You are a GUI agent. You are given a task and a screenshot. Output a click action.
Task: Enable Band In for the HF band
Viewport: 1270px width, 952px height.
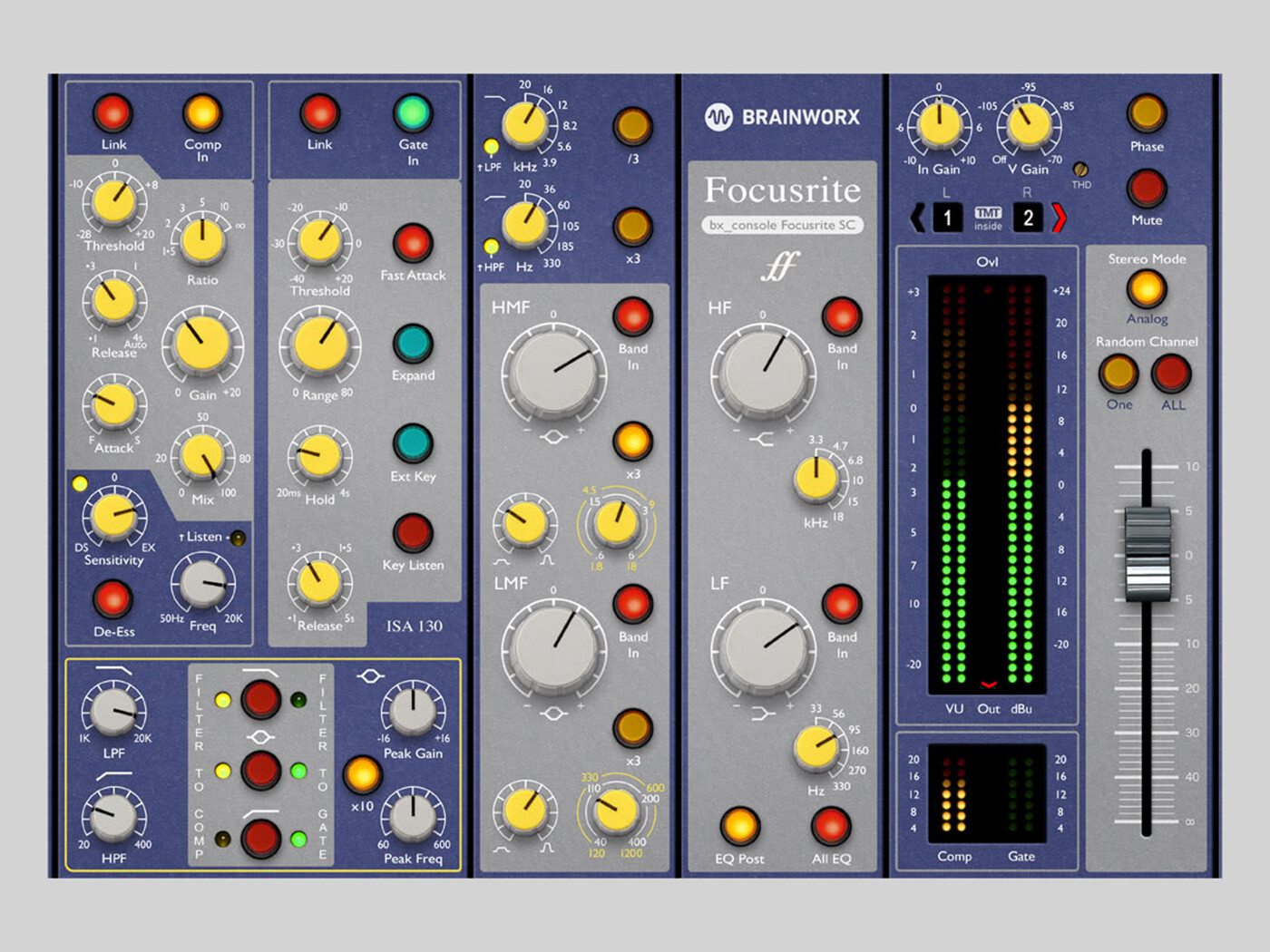pyautogui.click(x=841, y=315)
